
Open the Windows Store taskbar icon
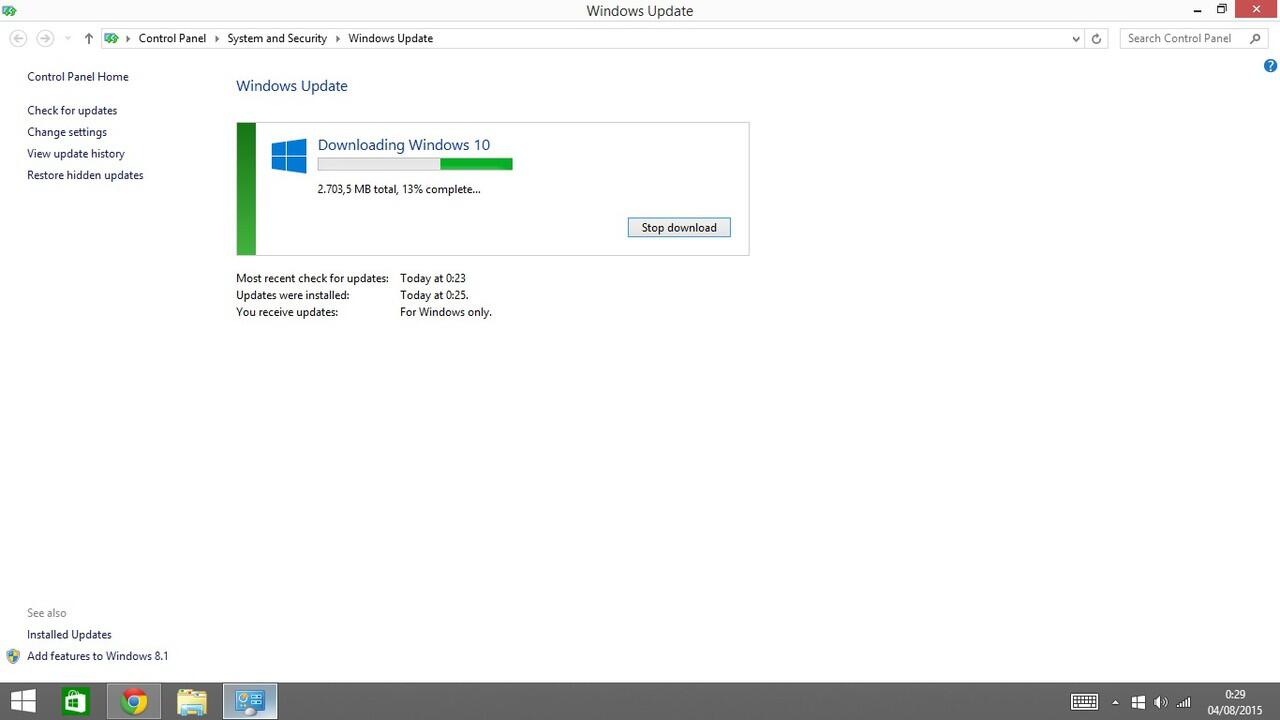point(77,702)
